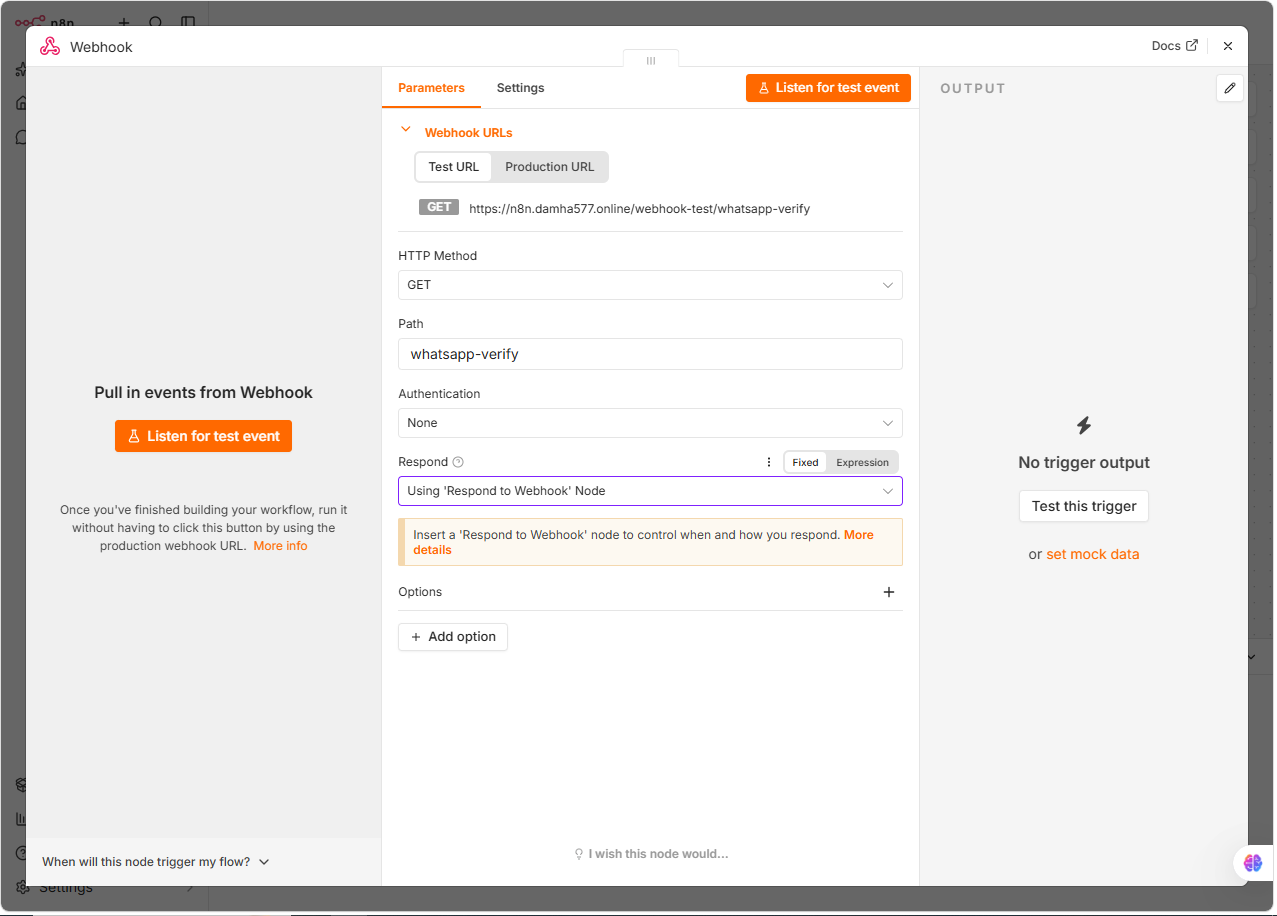Click Respond help question icon
1277x916 pixels.
pos(458,462)
